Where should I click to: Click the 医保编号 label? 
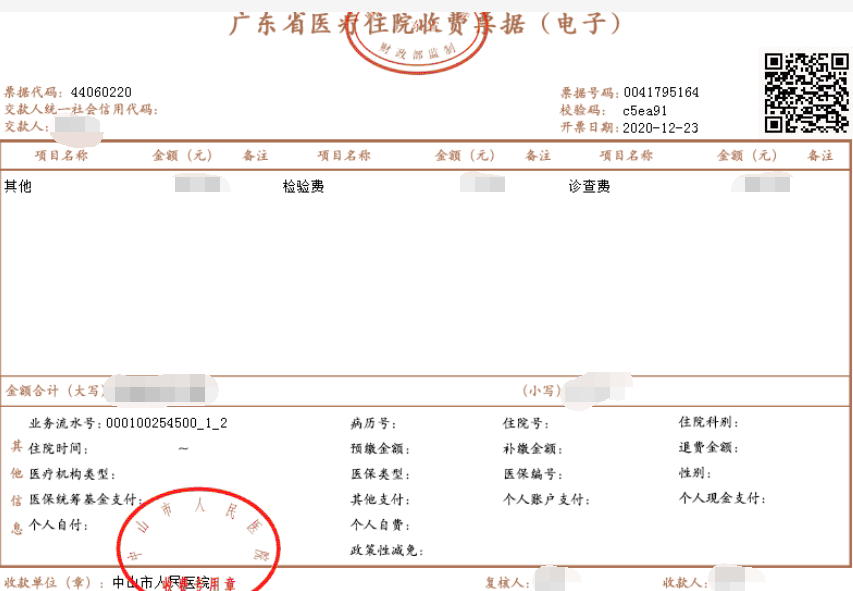[533, 474]
